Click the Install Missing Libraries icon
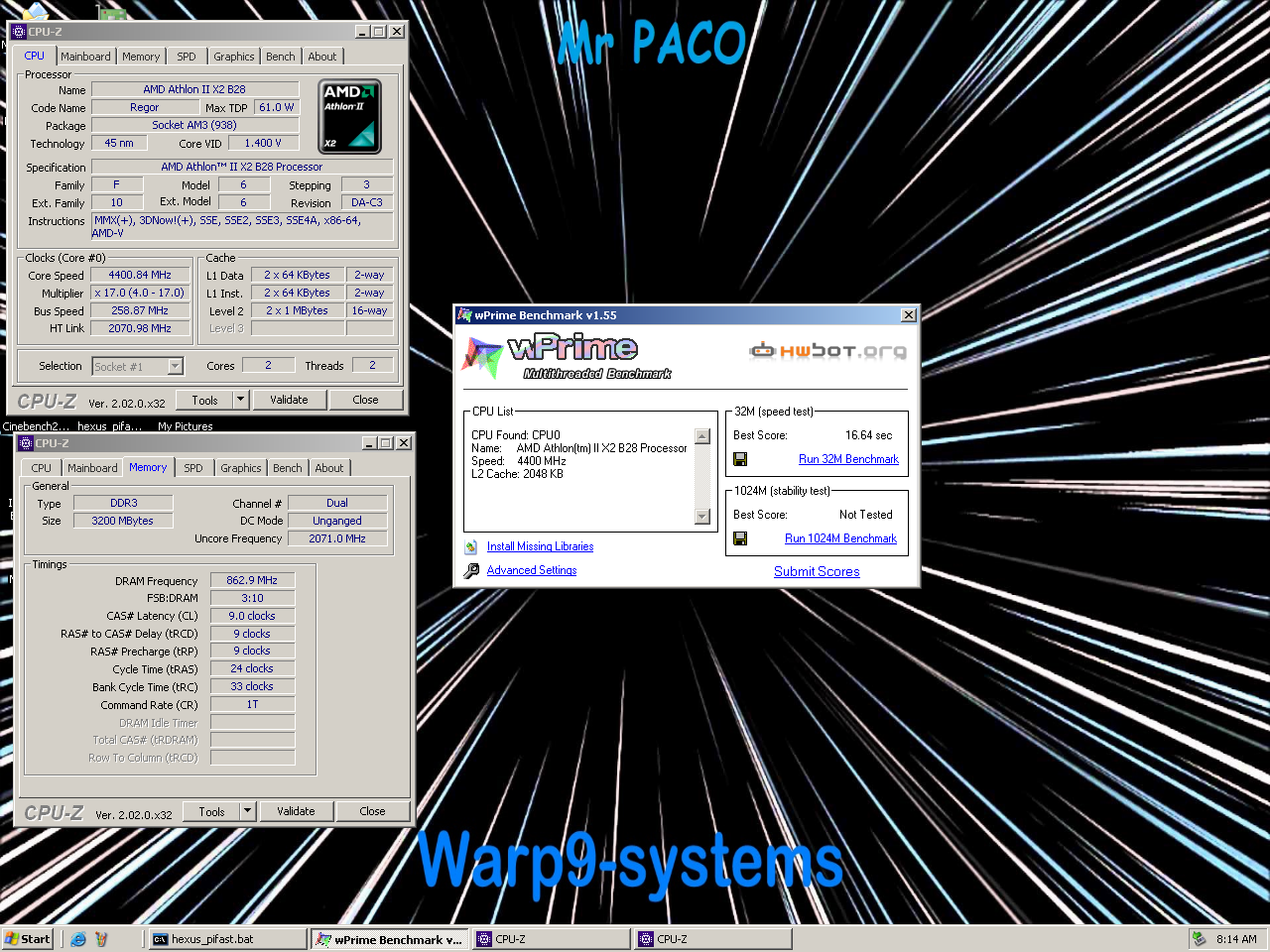The image size is (1270, 952). coord(471,546)
